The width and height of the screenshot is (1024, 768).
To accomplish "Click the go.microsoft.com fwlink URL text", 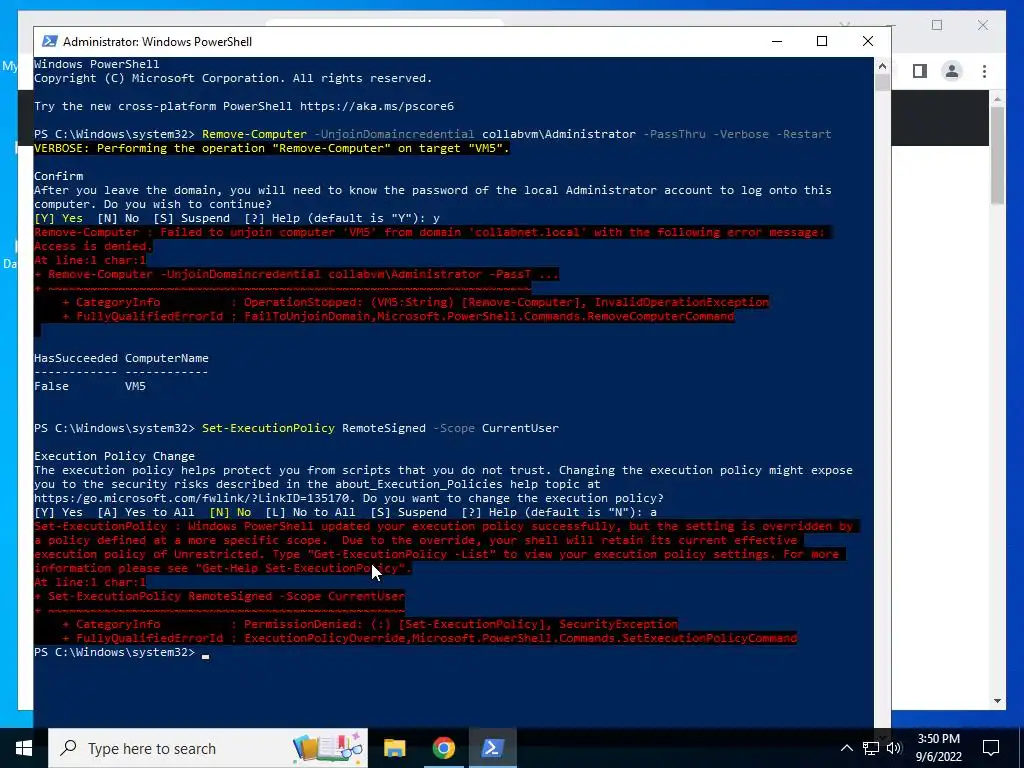I will (191, 498).
